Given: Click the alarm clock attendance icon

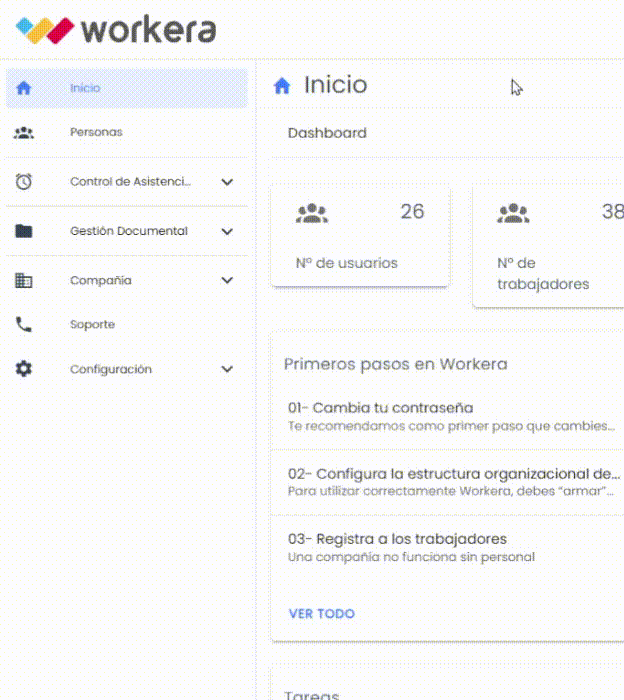Looking at the screenshot, I should coord(24,181).
